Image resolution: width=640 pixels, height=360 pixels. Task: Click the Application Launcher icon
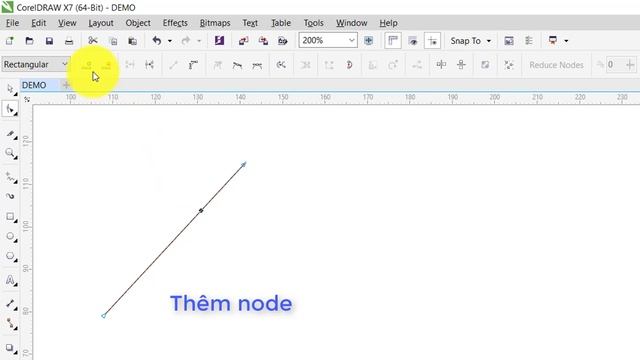coord(553,41)
